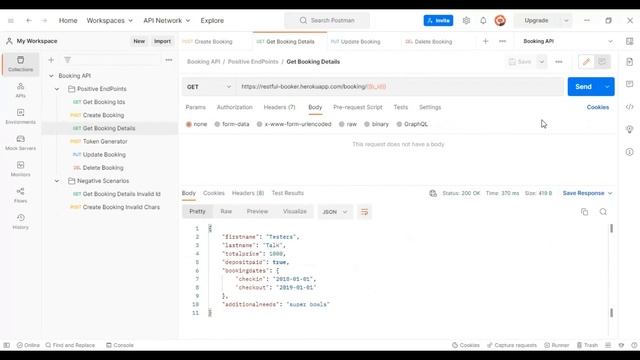The height and width of the screenshot is (360, 640).
Task: Open the APIs sidebar panel
Action: (x=20, y=90)
